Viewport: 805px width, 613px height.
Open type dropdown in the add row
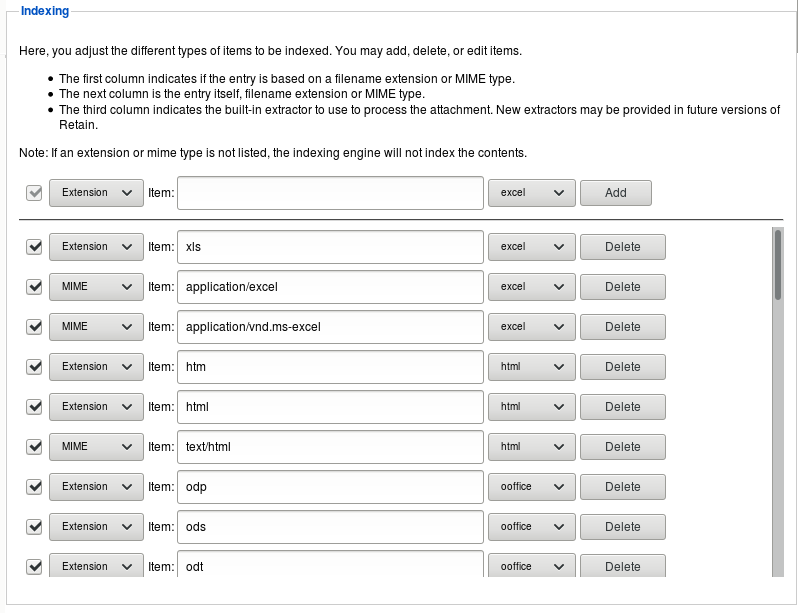(96, 192)
